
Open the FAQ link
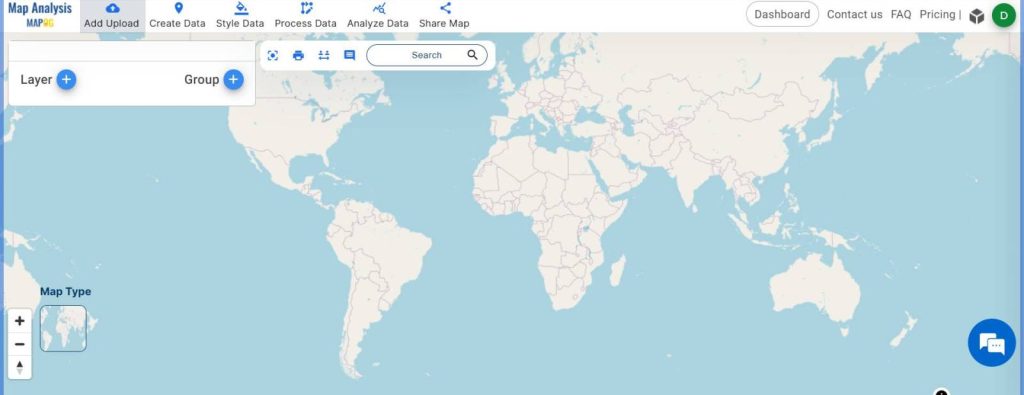click(901, 14)
